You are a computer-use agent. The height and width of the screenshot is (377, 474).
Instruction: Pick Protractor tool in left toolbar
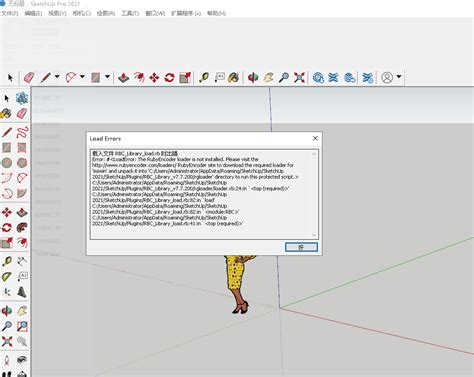click(x=7, y=276)
